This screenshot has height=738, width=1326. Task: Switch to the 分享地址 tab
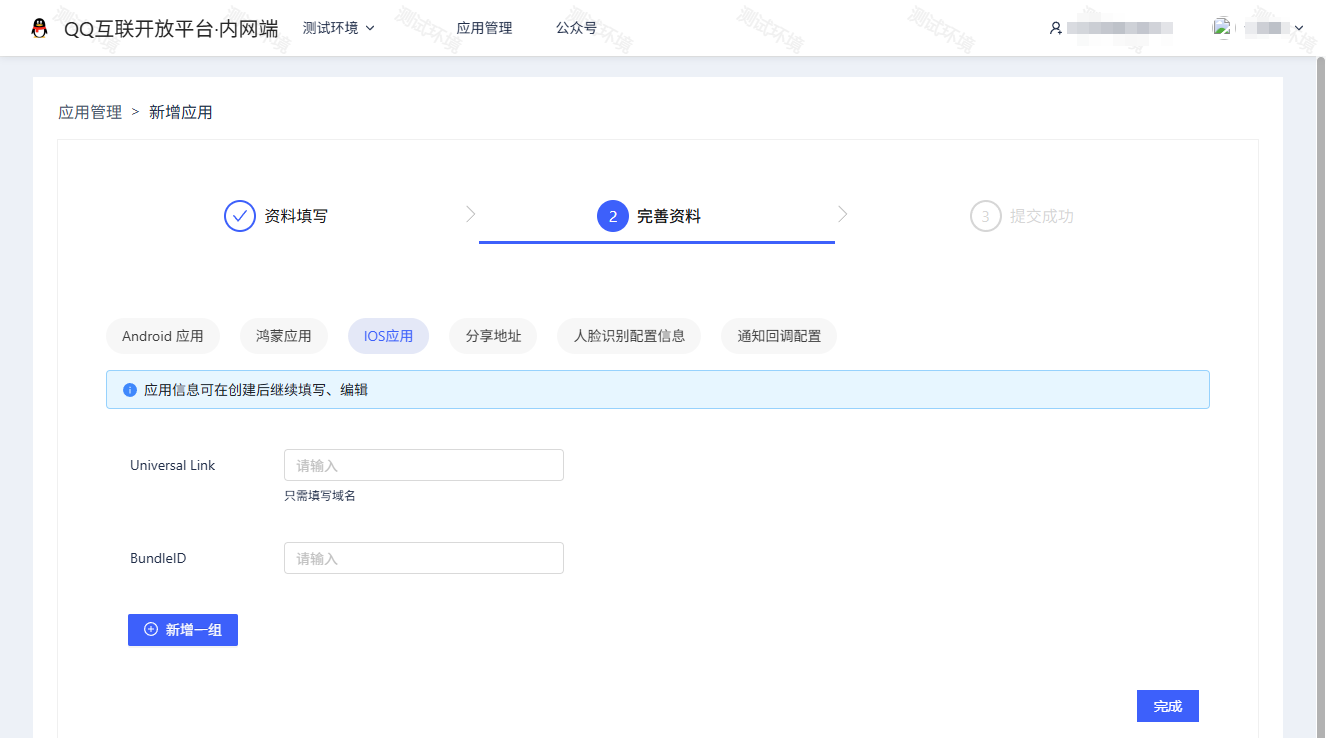(494, 336)
